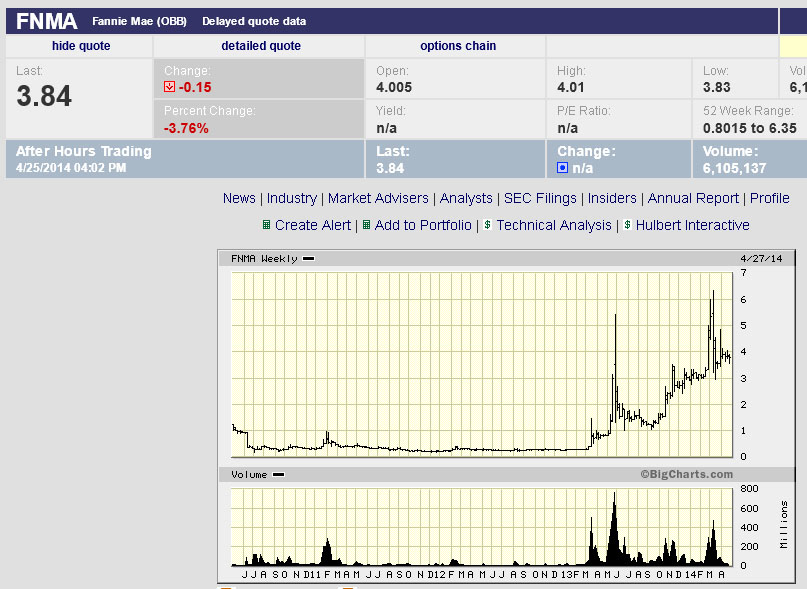The width and height of the screenshot is (807, 589).
Task: Open the Technical Analysis link
Action: [554, 225]
